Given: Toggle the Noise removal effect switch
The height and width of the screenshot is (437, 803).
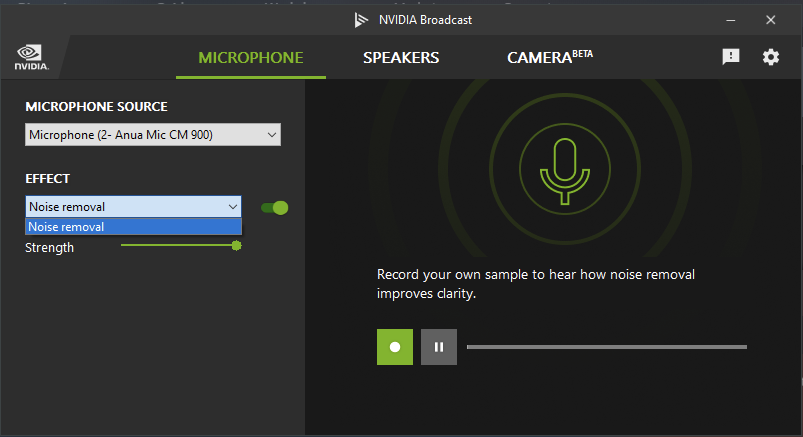Looking at the screenshot, I should point(274,207).
